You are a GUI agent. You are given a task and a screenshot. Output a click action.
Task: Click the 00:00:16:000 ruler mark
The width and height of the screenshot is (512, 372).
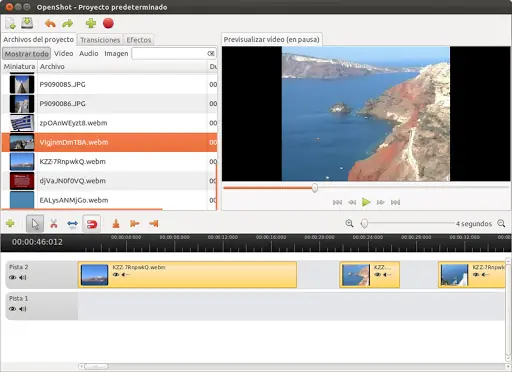(x=271, y=237)
